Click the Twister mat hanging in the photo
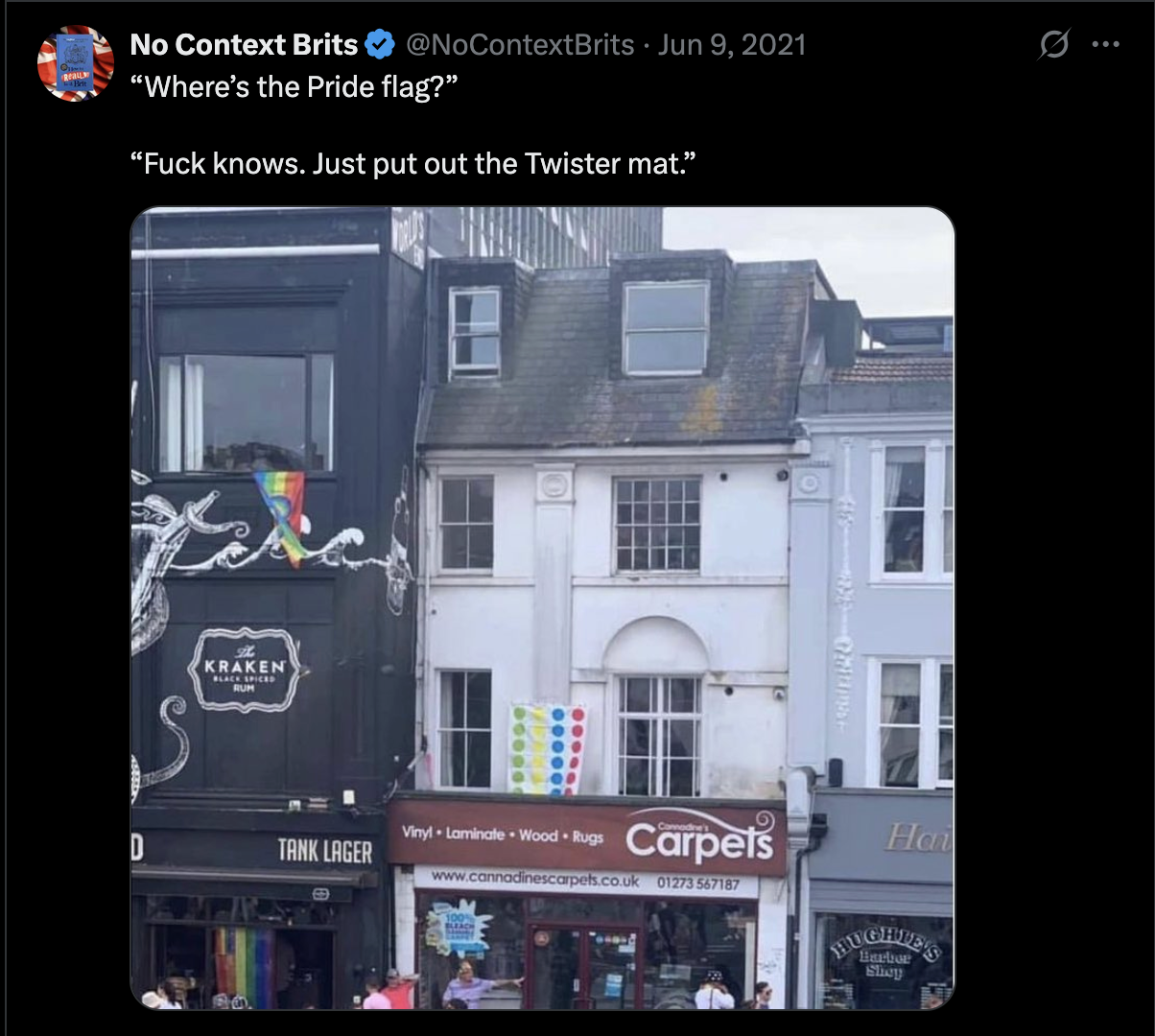Viewport: 1155px width, 1036px height. 547,748
